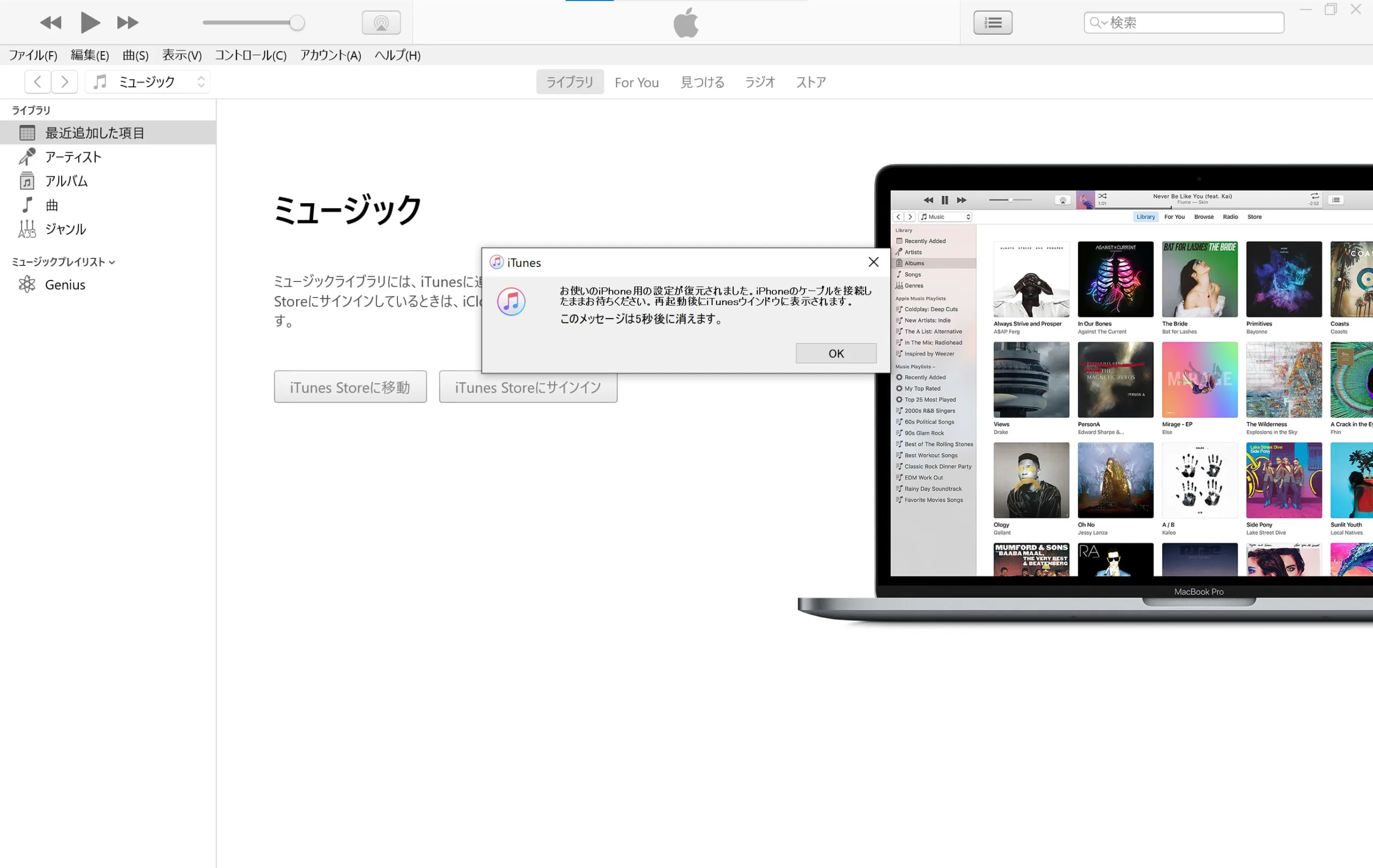Switch to the ライブラリ tab

pyautogui.click(x=570, y=82)
